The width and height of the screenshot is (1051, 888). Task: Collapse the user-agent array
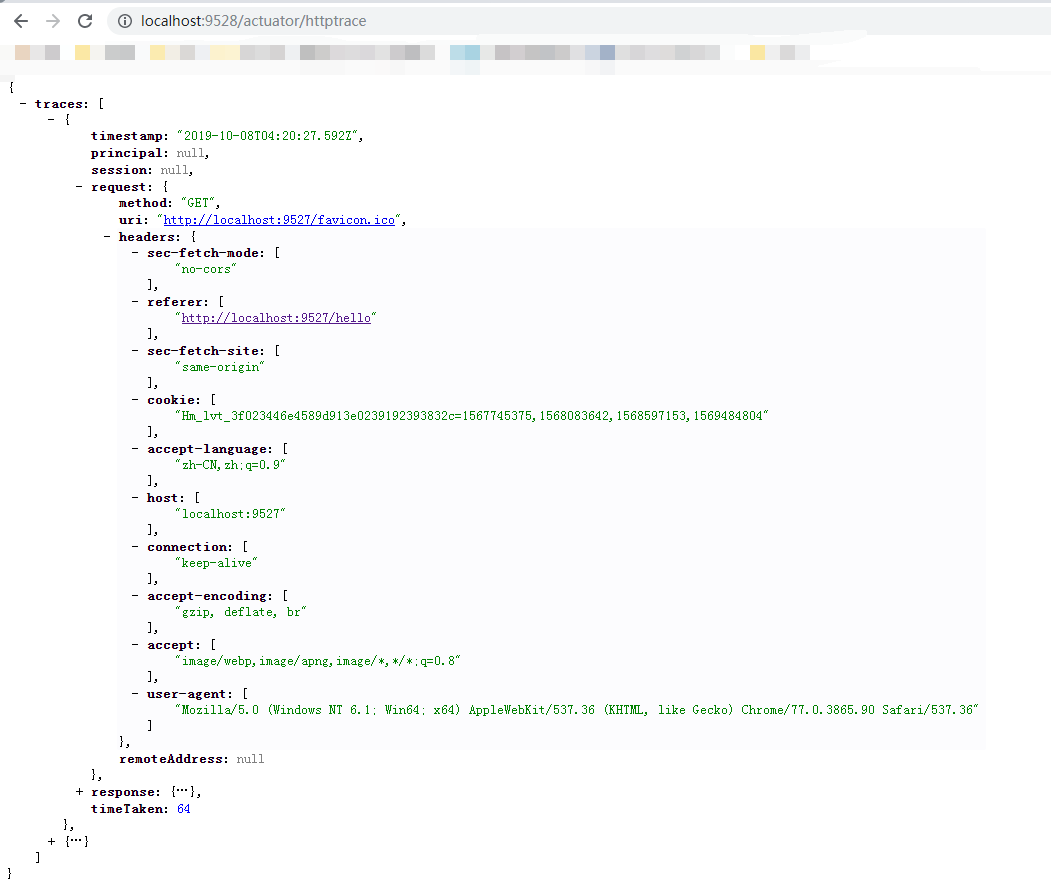coord(135,694)
